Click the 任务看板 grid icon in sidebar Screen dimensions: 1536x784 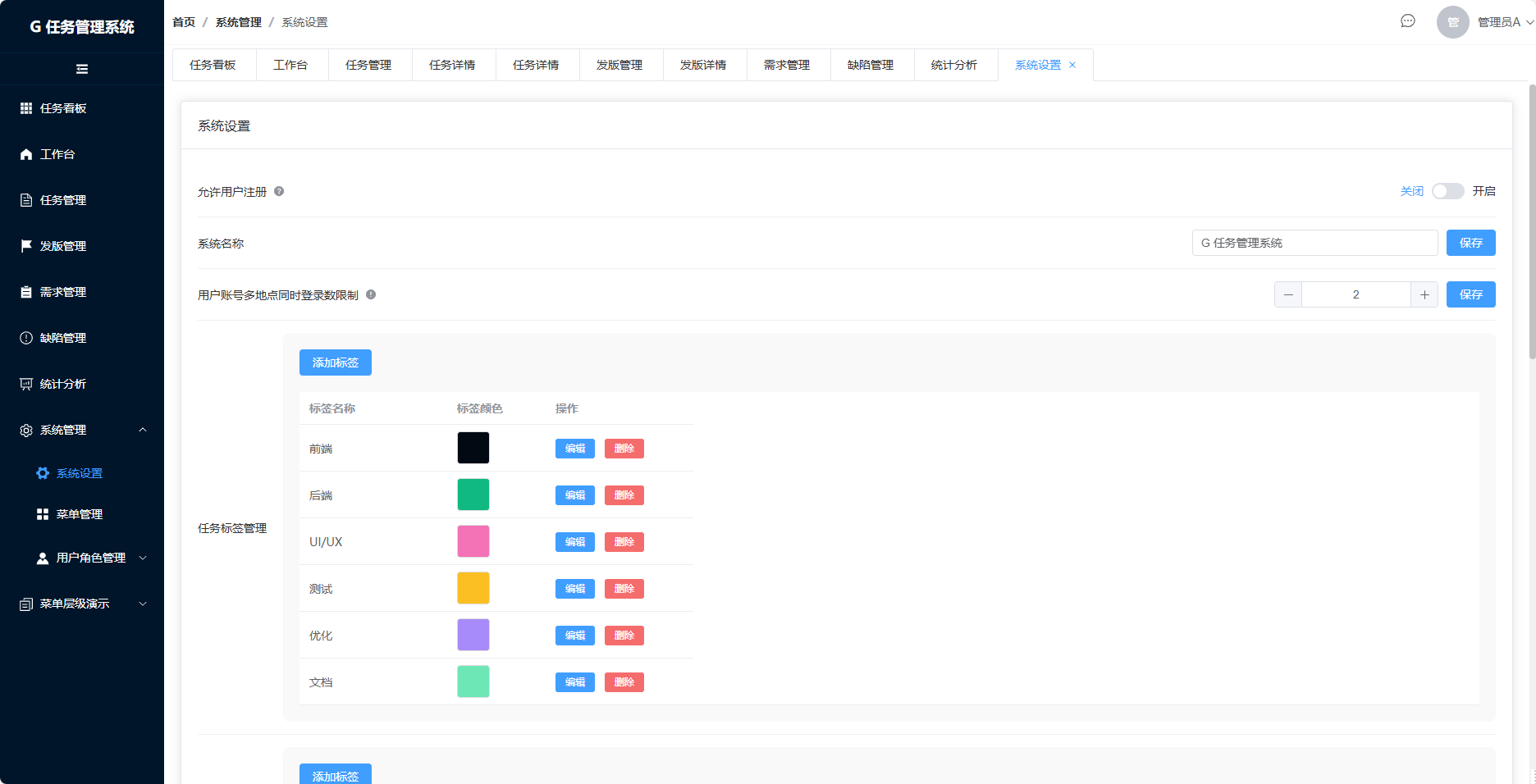(26, 108)
